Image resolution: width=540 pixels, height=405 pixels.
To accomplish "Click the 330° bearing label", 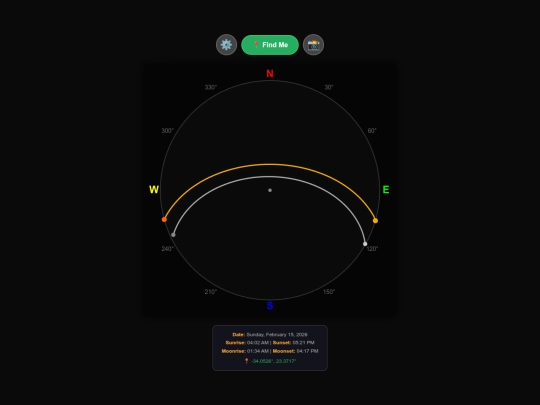I will click(211, 87).
